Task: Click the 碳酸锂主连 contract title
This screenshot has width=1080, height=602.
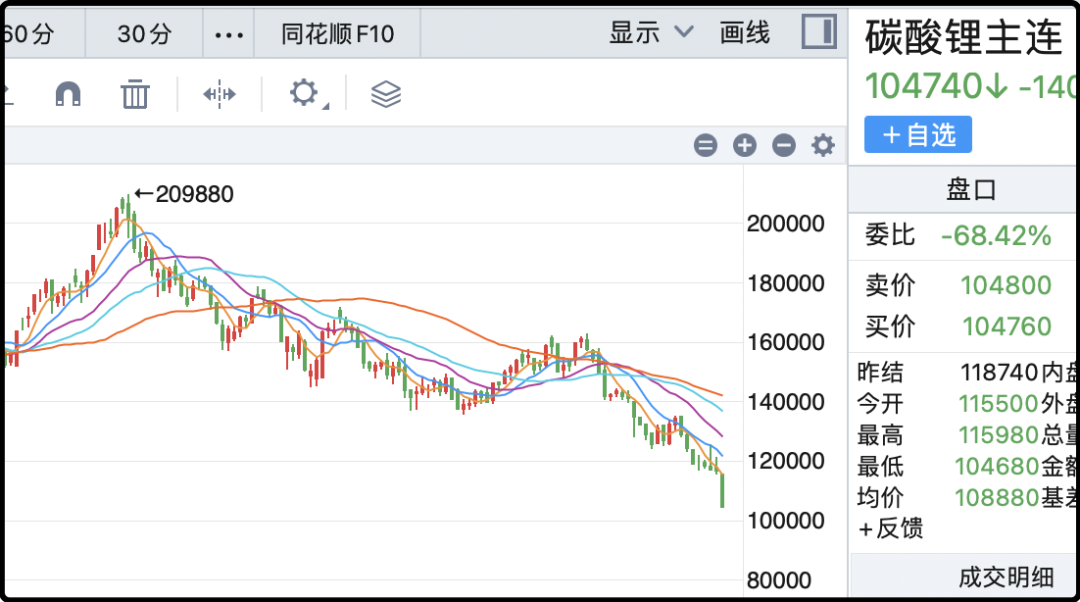Action: click(964, 37)
